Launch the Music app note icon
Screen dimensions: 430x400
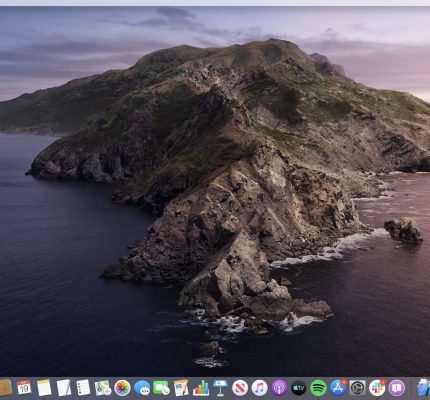(x=260, y=388)
